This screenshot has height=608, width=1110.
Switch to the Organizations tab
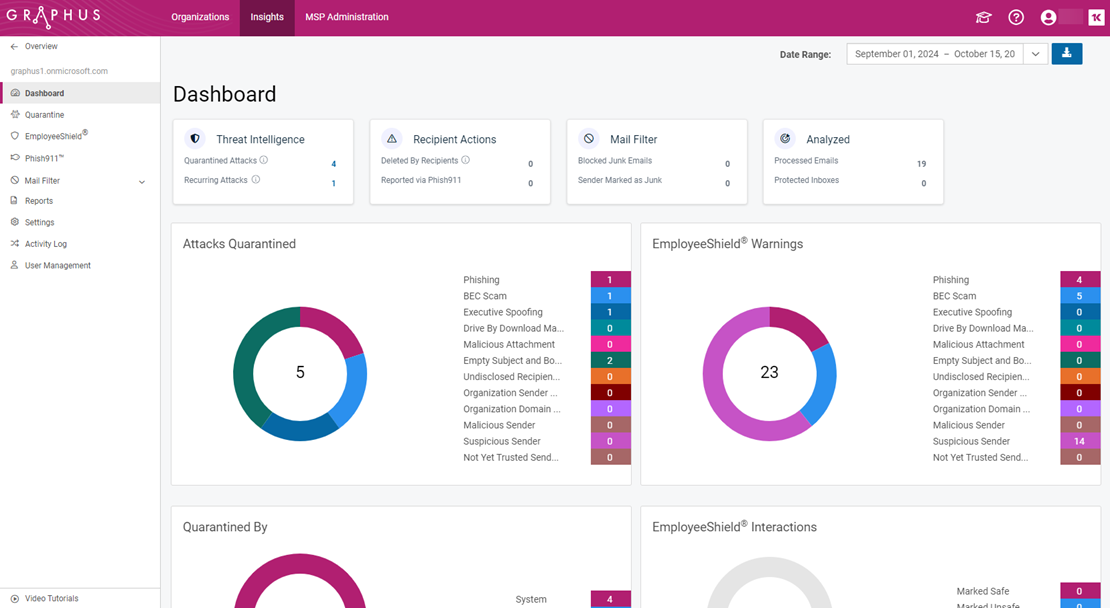(200, 17)
